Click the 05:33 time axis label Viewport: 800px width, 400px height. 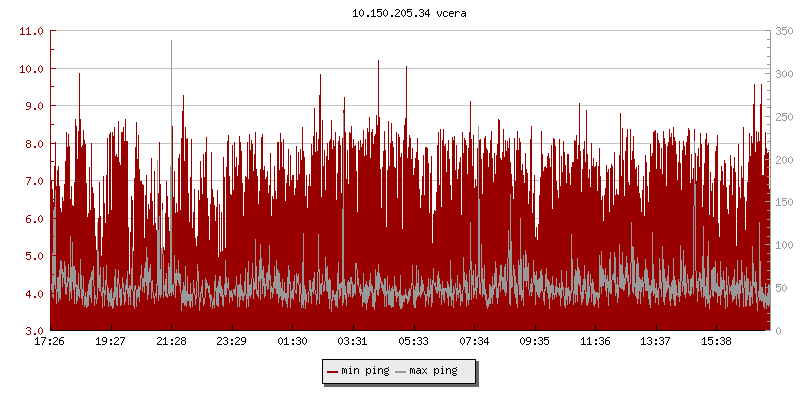(x=413, y=341)
